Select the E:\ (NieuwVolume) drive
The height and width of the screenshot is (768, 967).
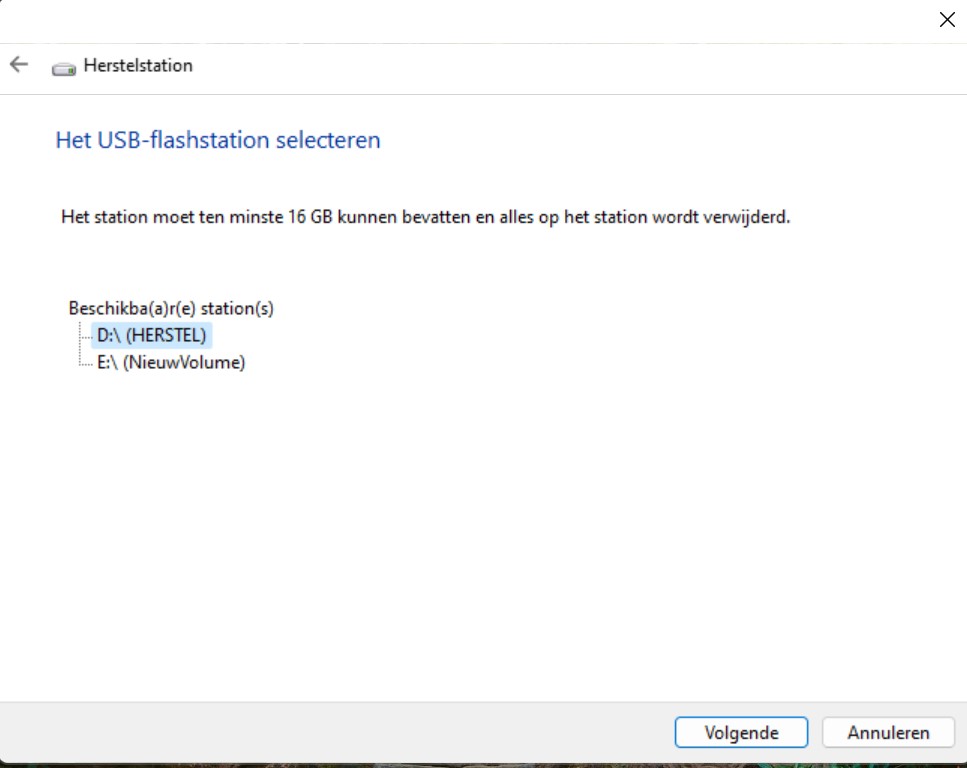pos(170,363)
